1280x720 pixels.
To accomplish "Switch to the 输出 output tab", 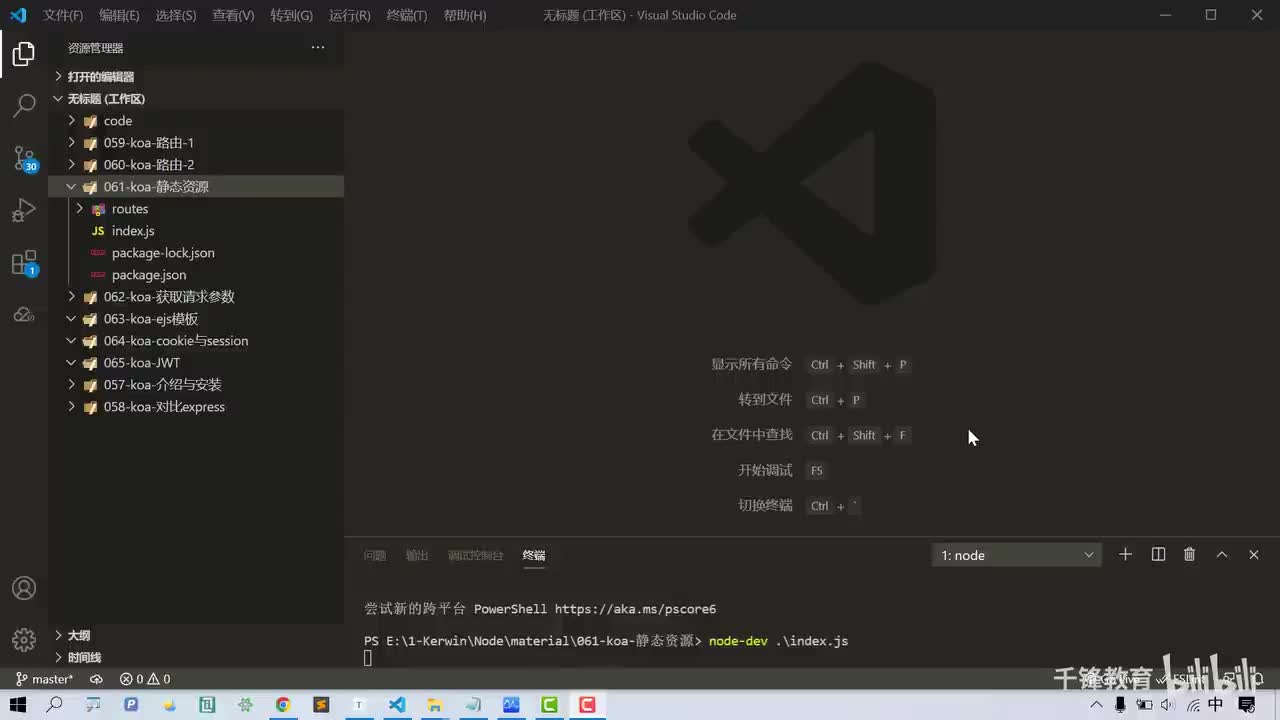I will pos(417,555).
